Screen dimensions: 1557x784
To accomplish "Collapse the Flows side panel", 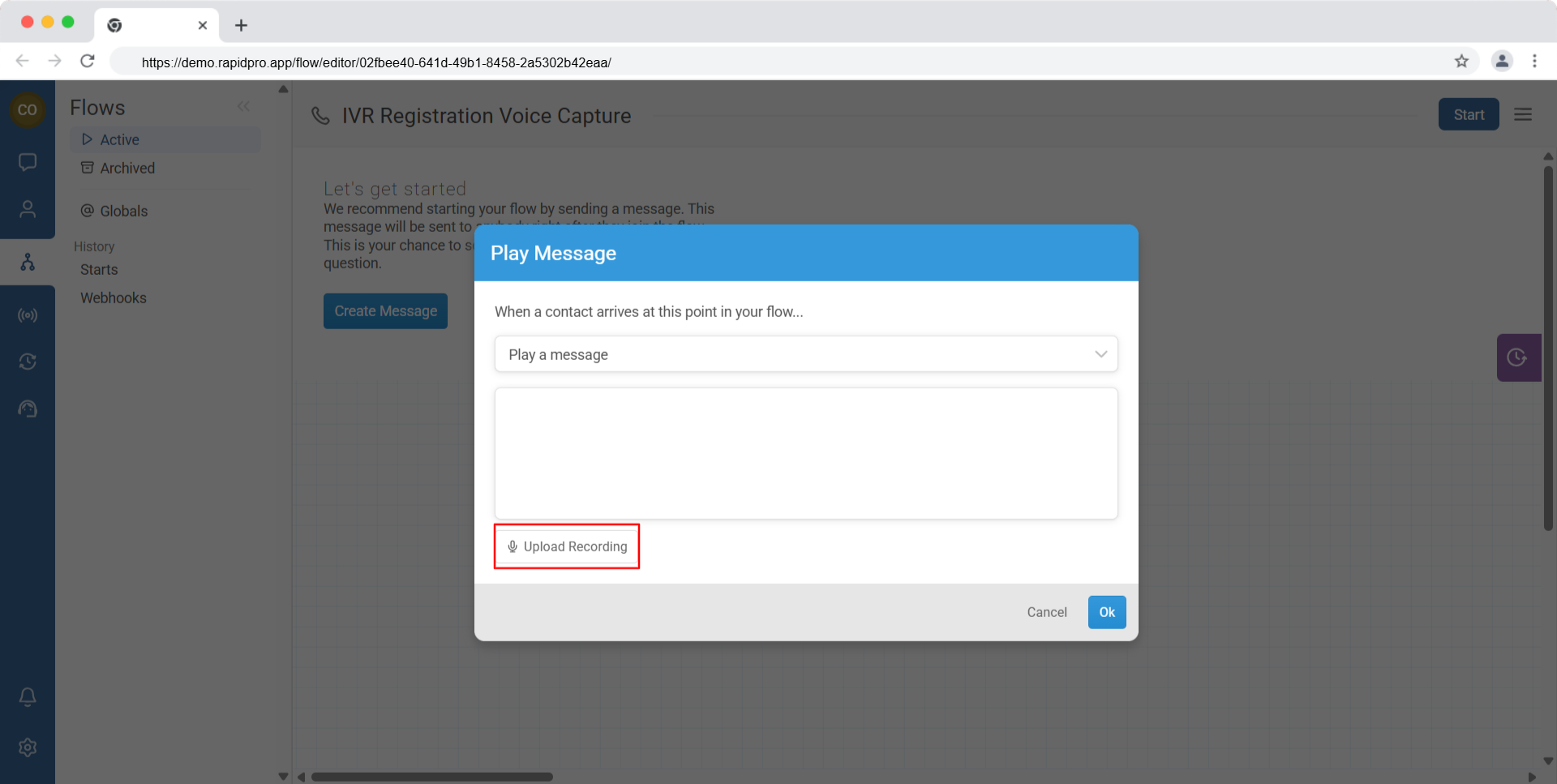I will [243, 107].
